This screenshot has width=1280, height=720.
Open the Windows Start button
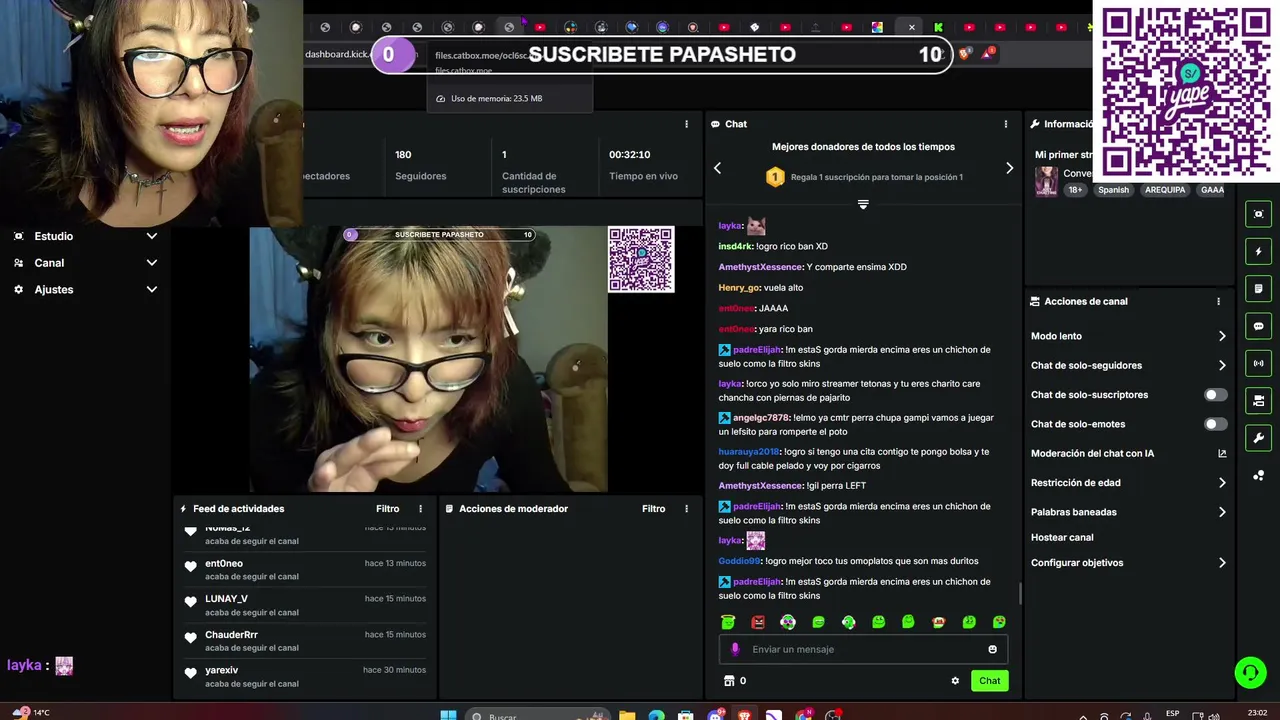pos(449,714)
